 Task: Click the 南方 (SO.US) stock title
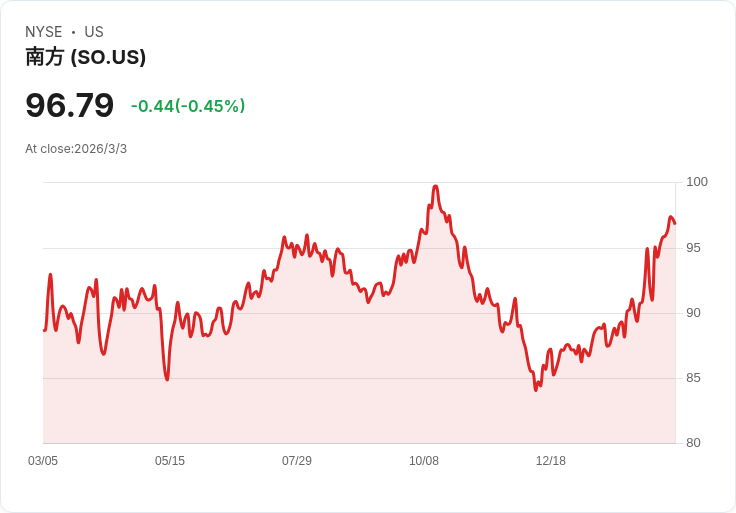86,57
